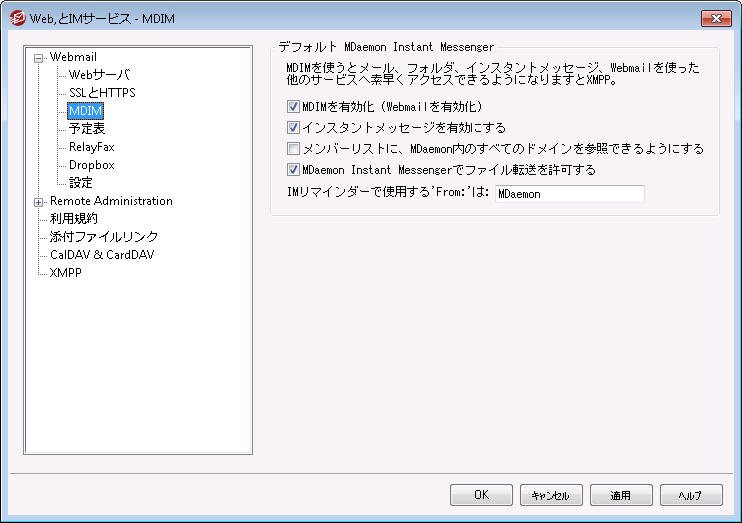The image size is (742, 523).
Task: Enable the all-domains member list checkbox
Action: tap(293, 149)
